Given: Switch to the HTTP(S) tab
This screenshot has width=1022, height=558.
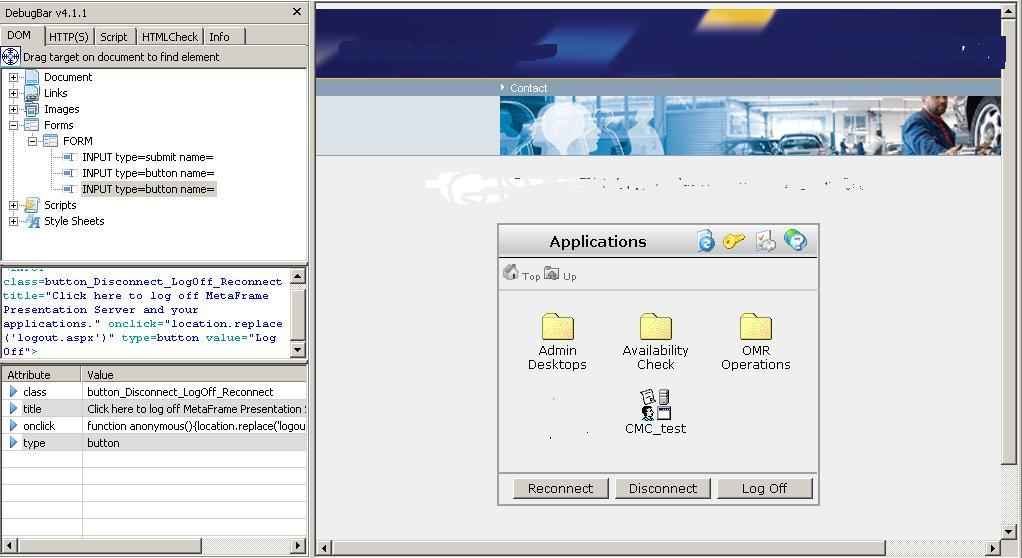Looking at the screenshot, I should pyautogui.click(x=69, y=37).
